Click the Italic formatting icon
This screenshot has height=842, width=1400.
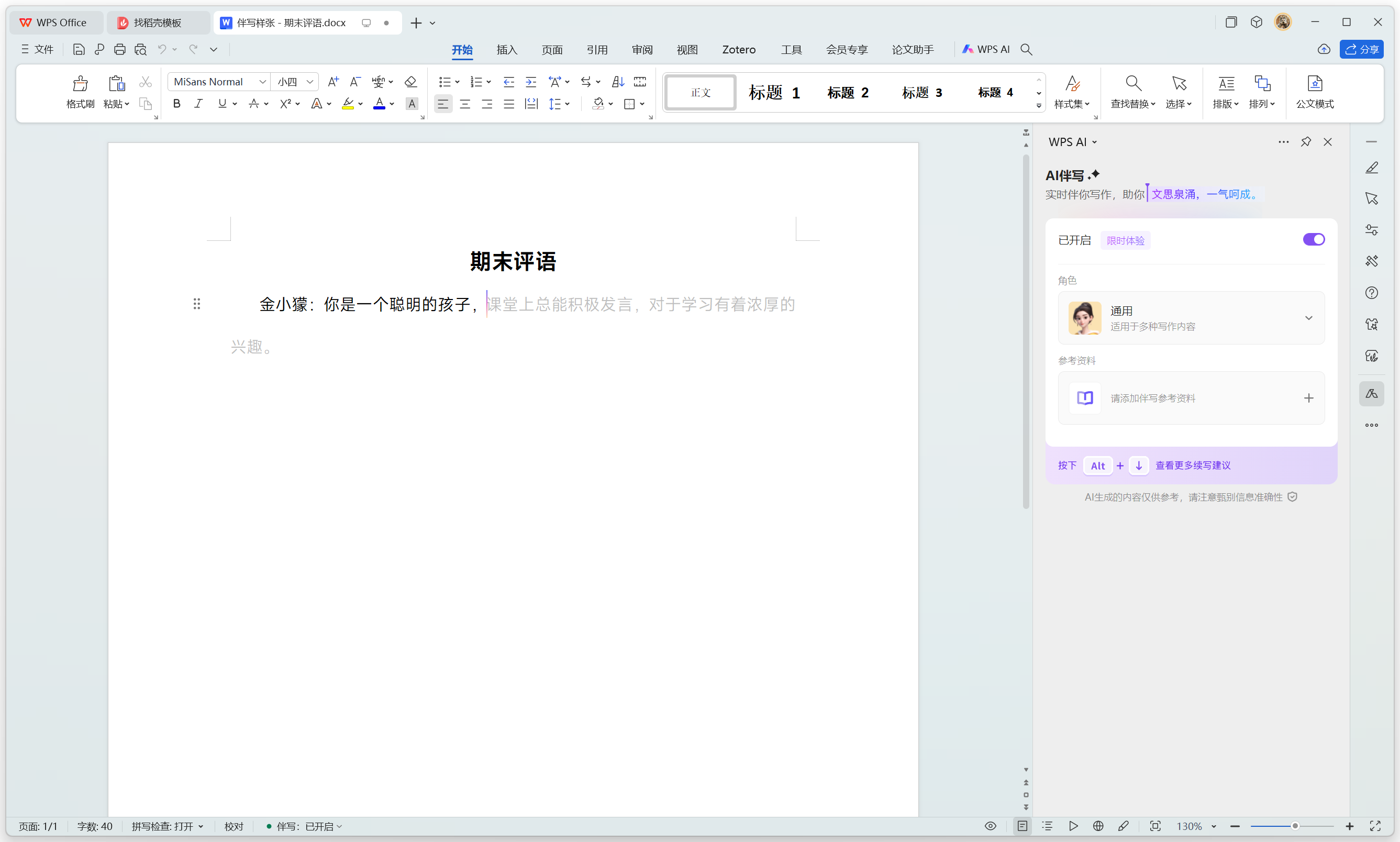coord(198,104)
